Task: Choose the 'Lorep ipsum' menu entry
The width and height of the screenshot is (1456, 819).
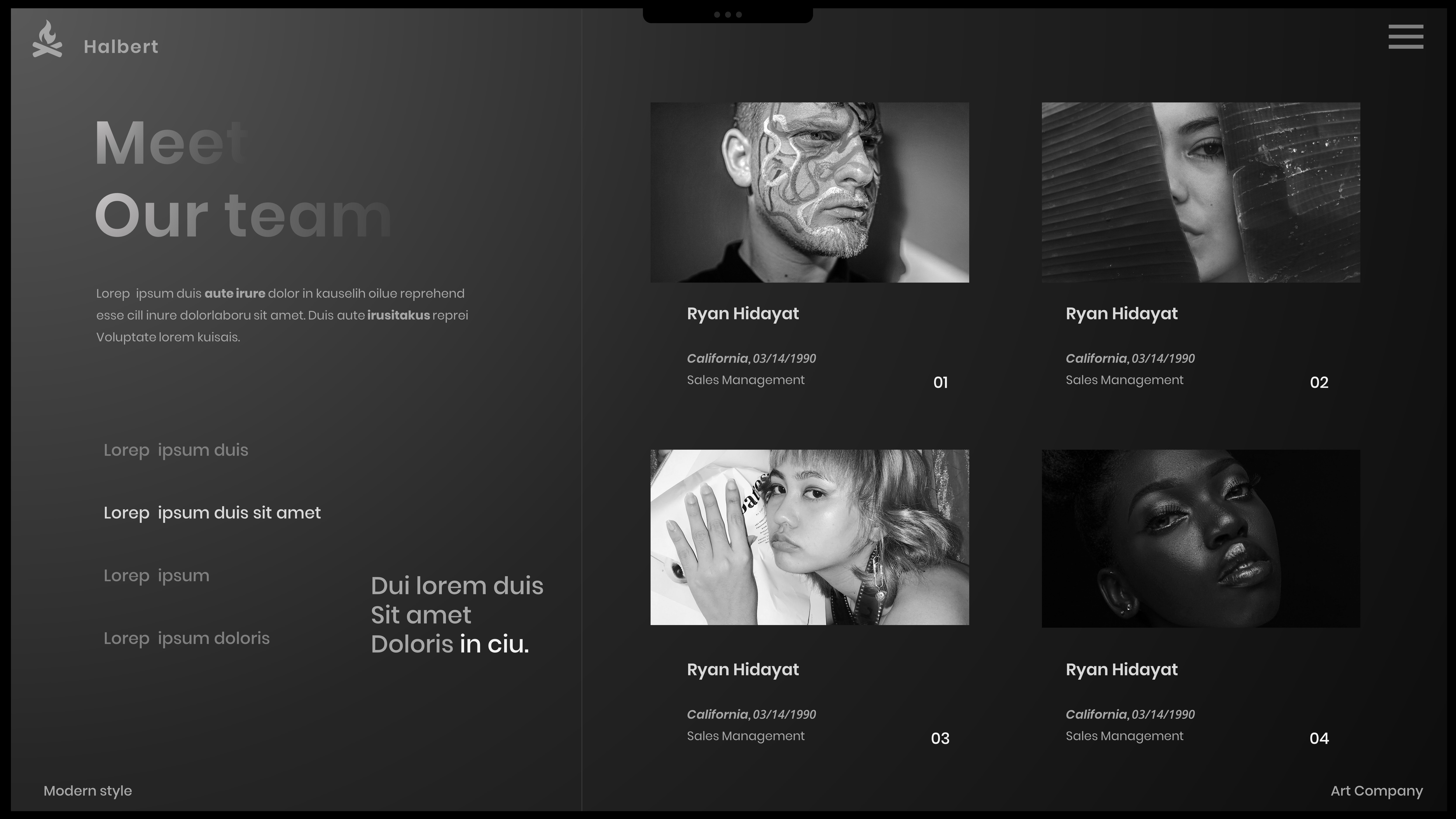Action: (x=157, y=575)
